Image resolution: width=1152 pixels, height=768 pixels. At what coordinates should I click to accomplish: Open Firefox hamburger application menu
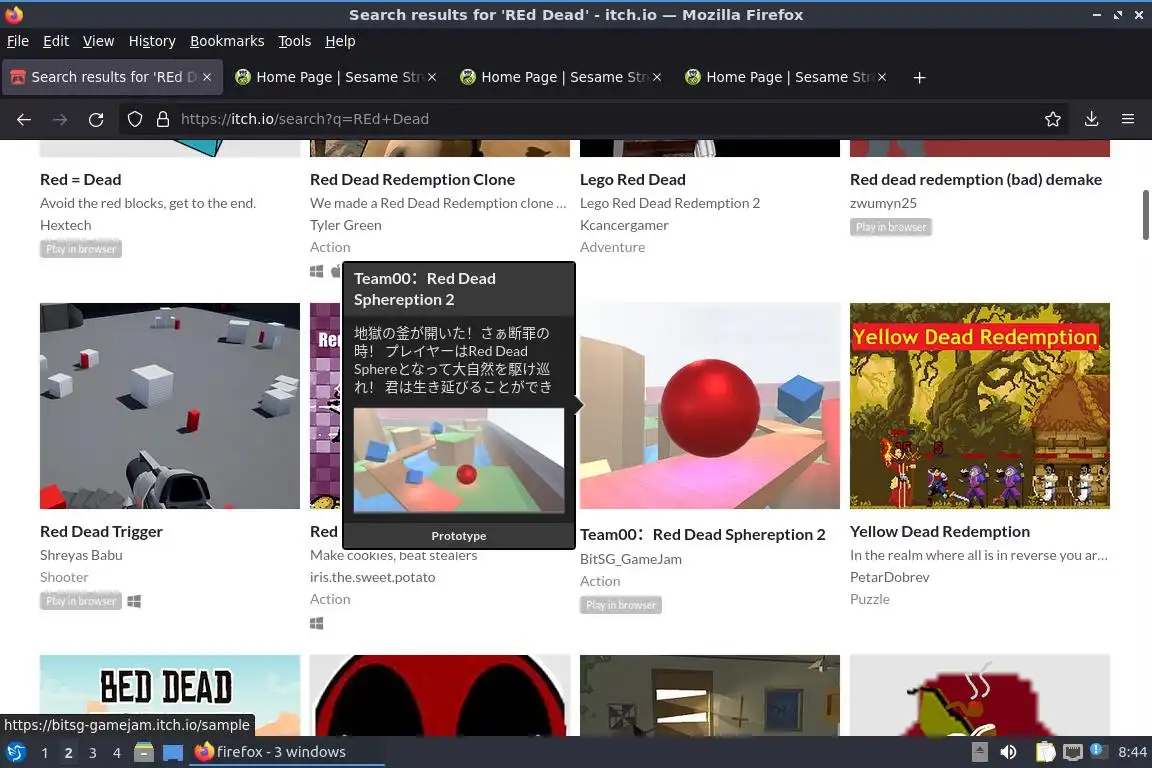point(1128,119)
